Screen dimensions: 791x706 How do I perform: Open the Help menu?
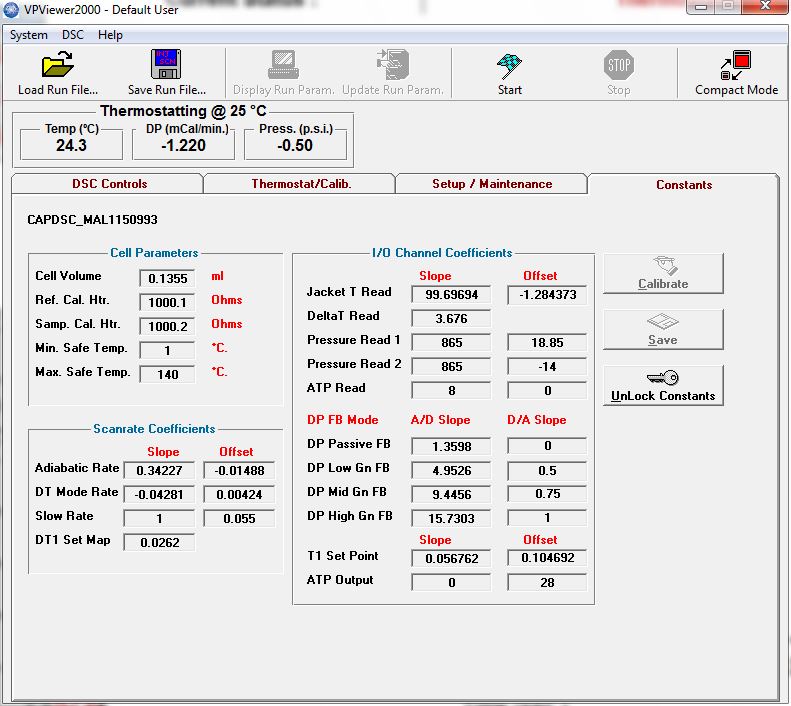pyautogui.click(x=110, y=35)
